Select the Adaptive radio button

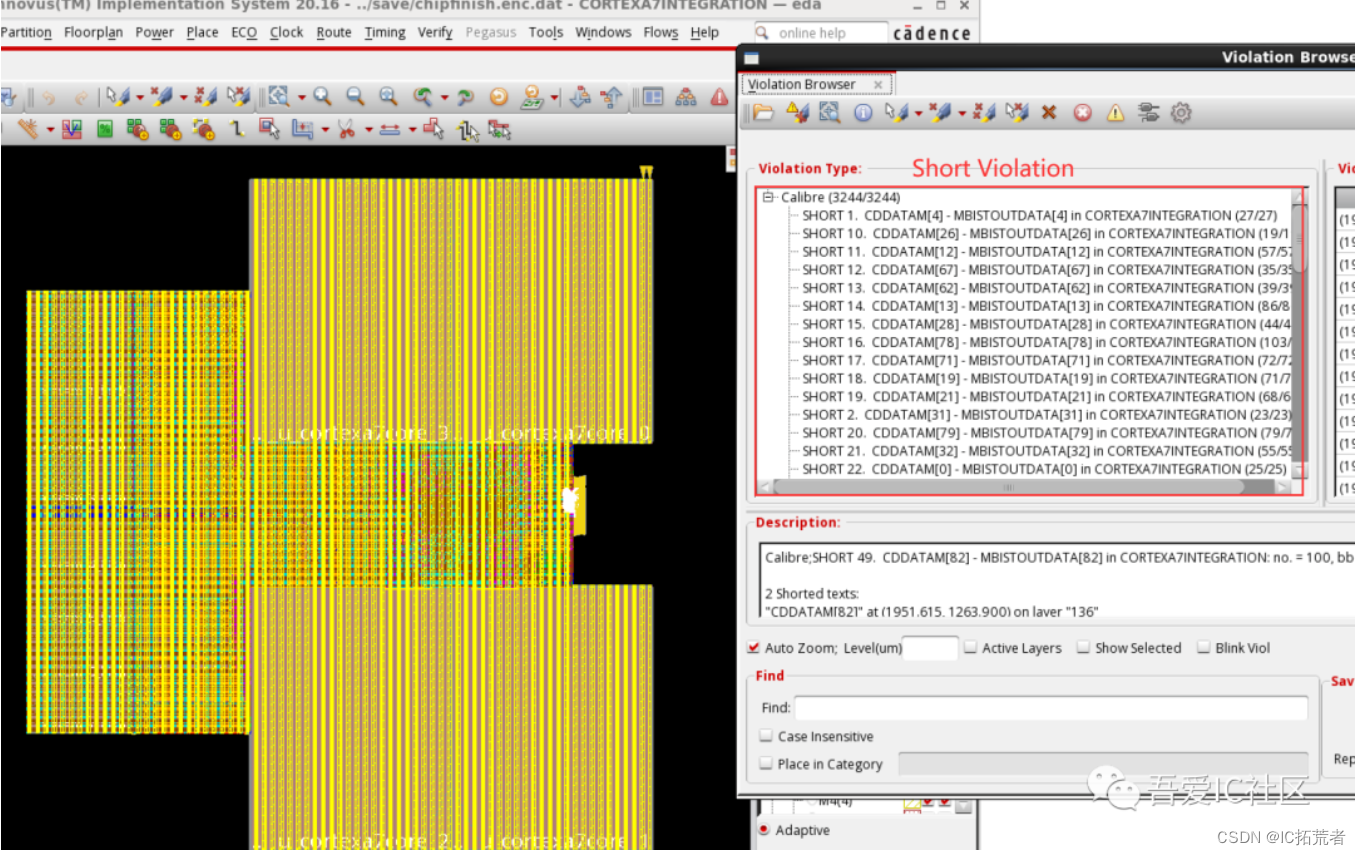pyautogui.click(x=765, y=830)
